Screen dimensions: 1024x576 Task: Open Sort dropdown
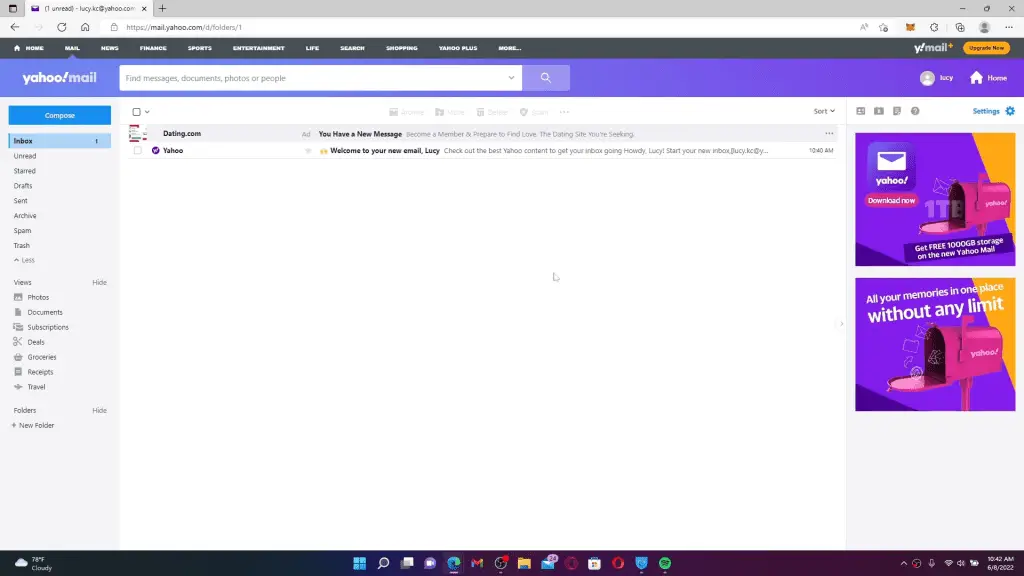(824, 111)
